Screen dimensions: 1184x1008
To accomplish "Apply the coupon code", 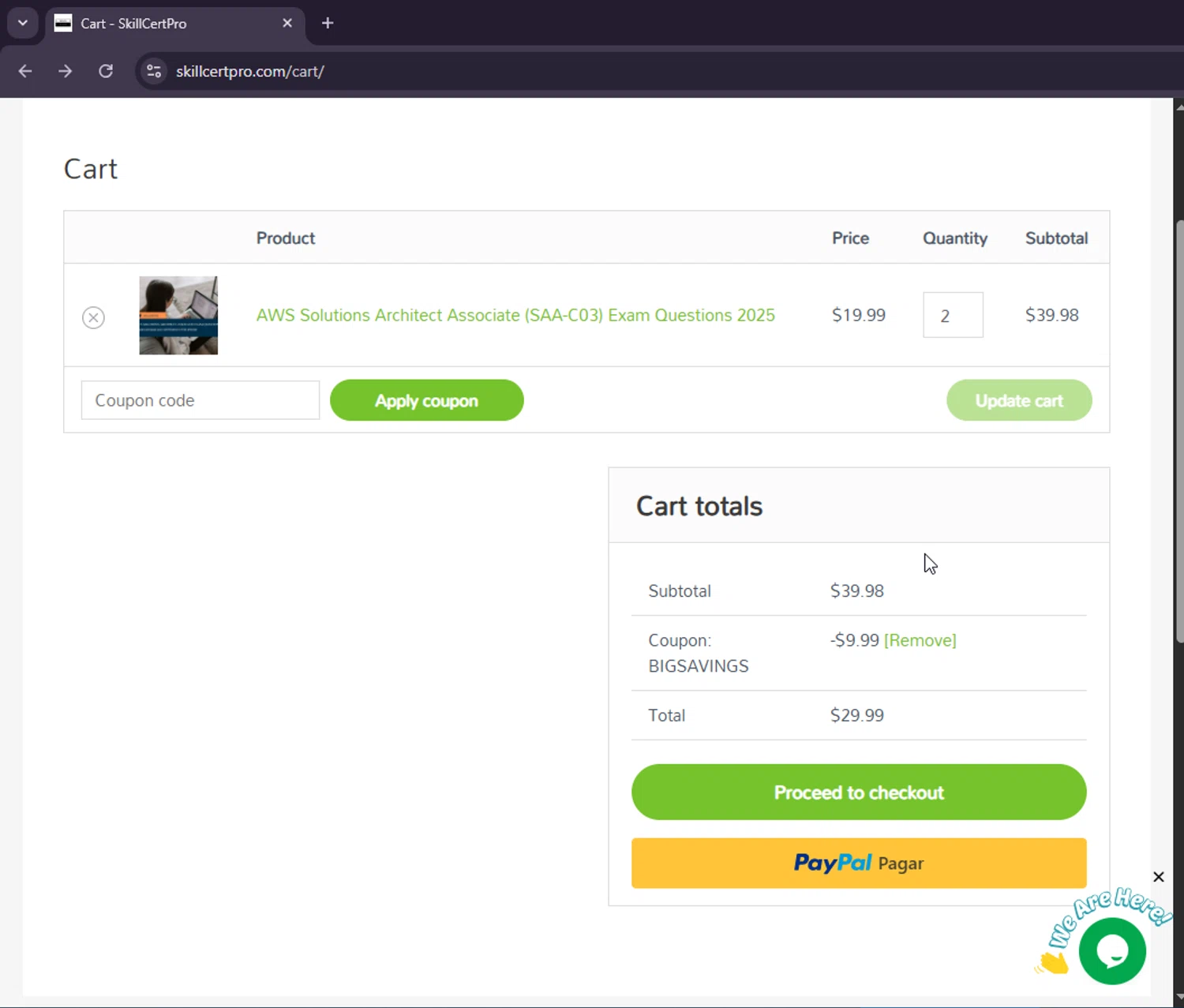I will 426,400.
